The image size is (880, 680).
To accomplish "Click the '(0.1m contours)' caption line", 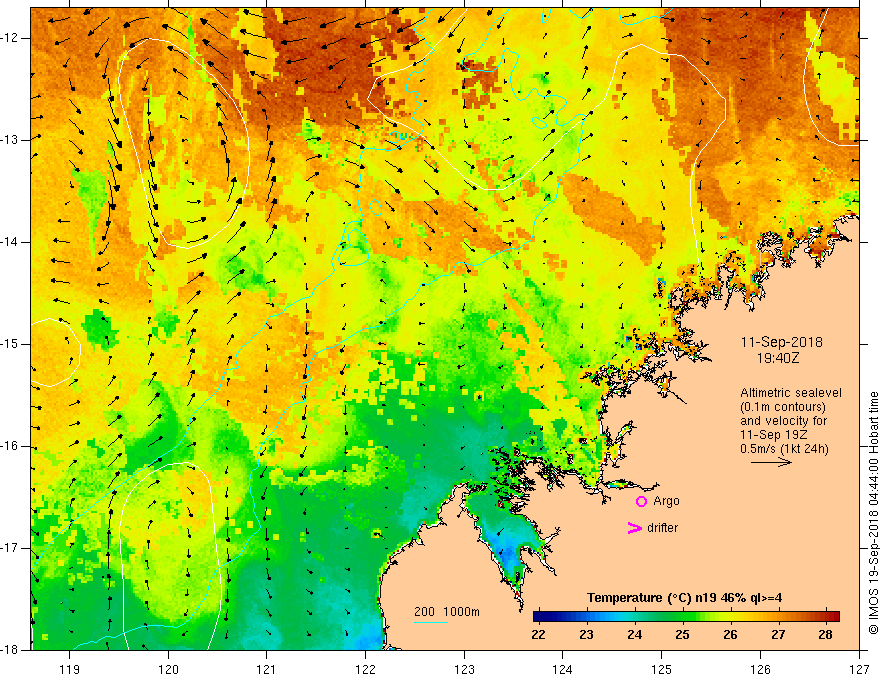I will (x=783, y=407).
